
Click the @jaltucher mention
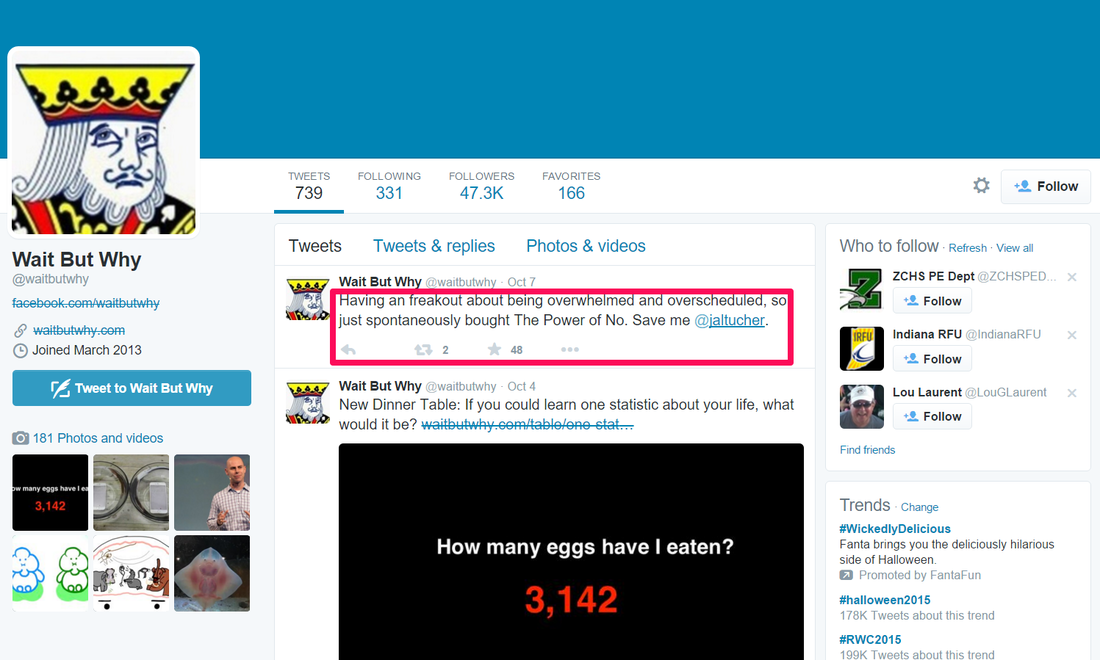[729, 321]
